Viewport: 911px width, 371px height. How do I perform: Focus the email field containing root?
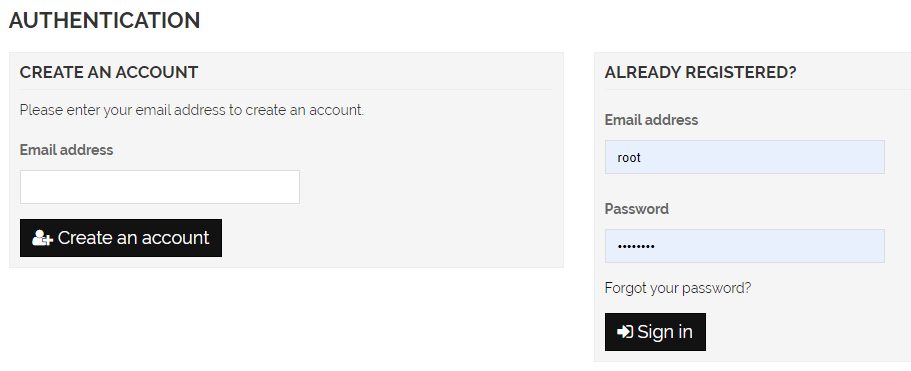click(745, 157)
